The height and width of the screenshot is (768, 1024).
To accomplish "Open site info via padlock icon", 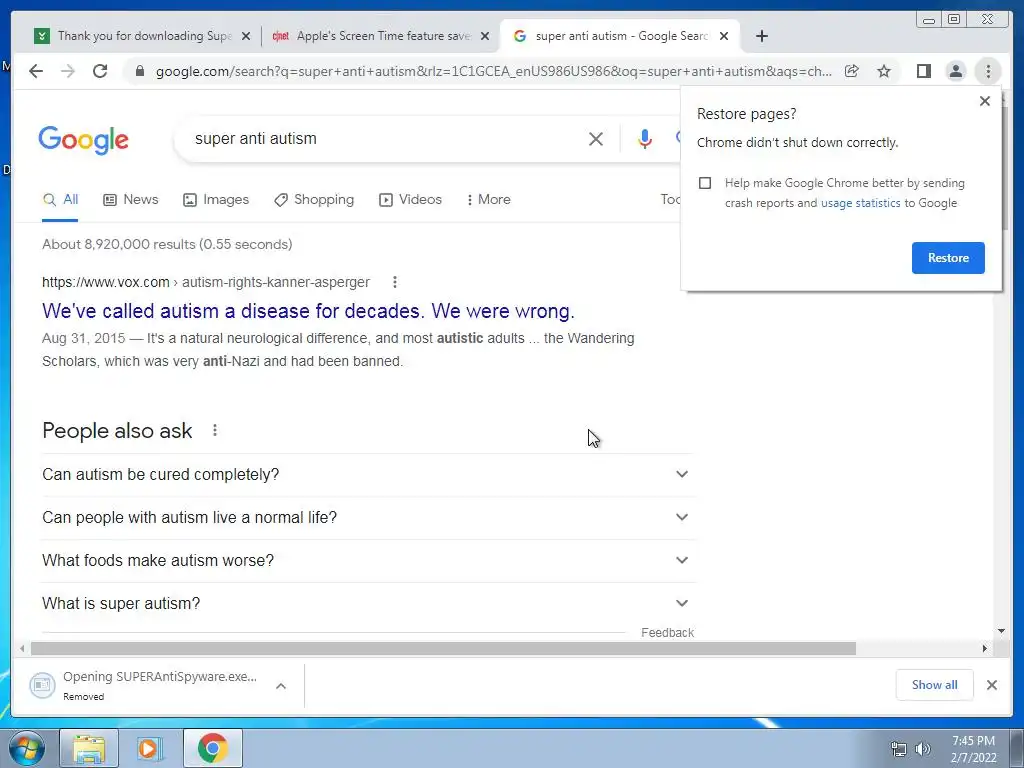I will (x=139, y=71).
